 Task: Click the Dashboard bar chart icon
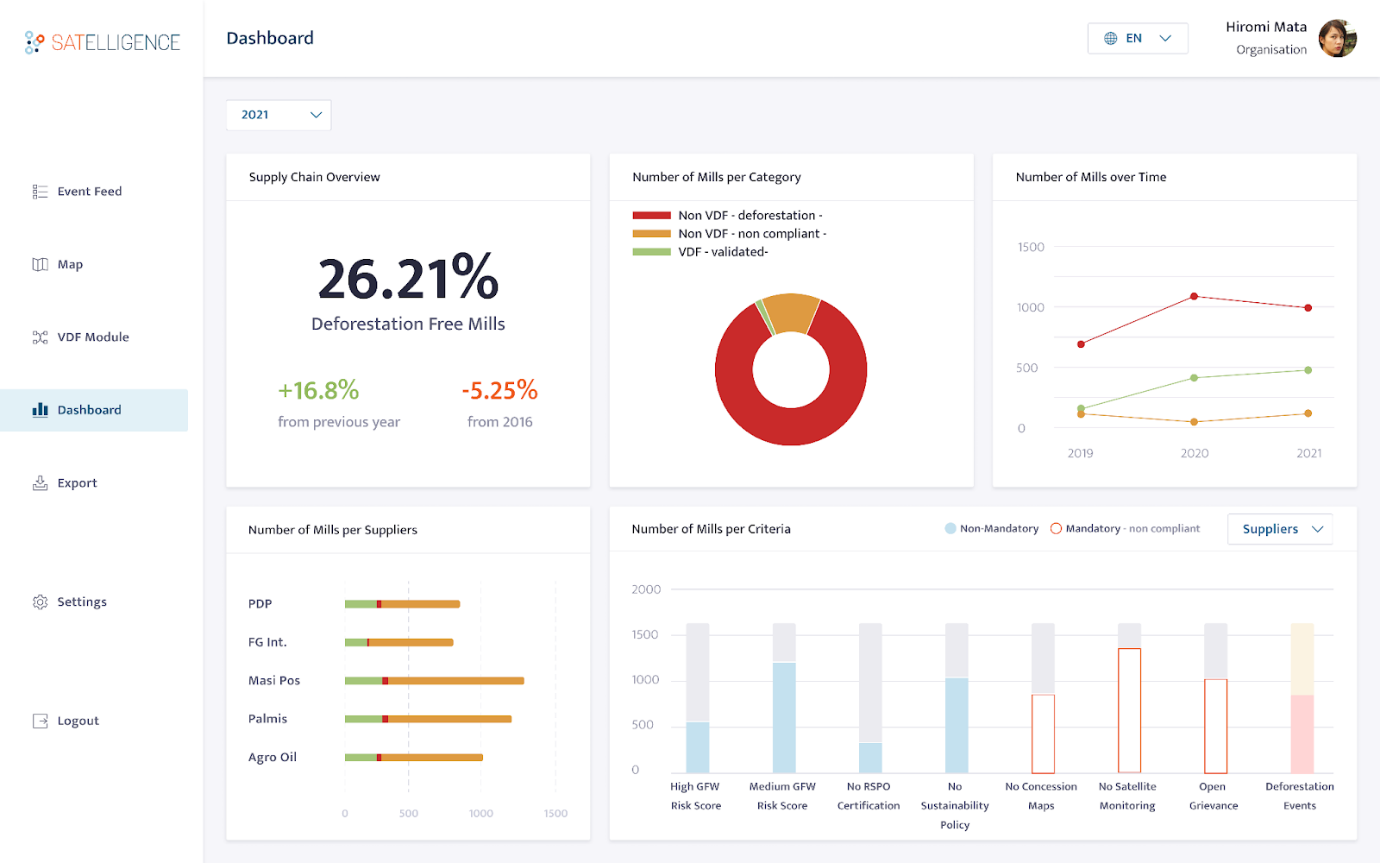40,410
